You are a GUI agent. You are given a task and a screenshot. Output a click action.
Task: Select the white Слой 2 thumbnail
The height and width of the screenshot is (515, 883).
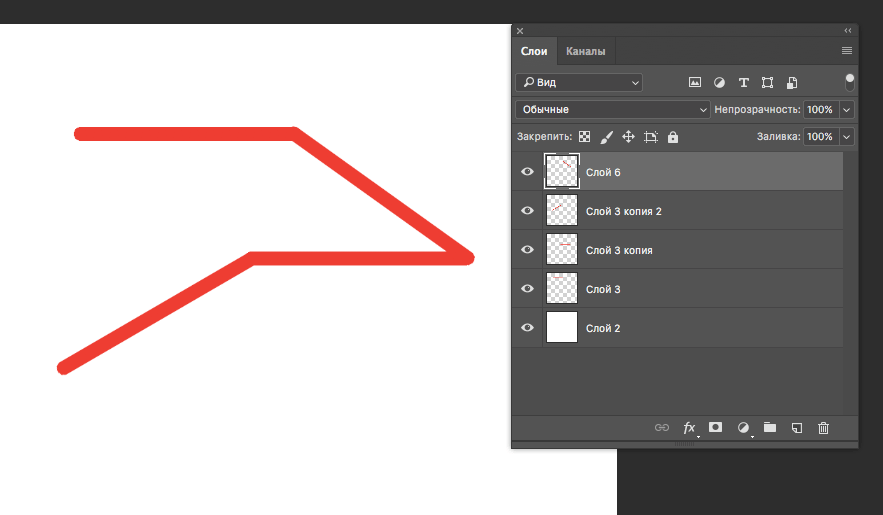click(562, 328)
